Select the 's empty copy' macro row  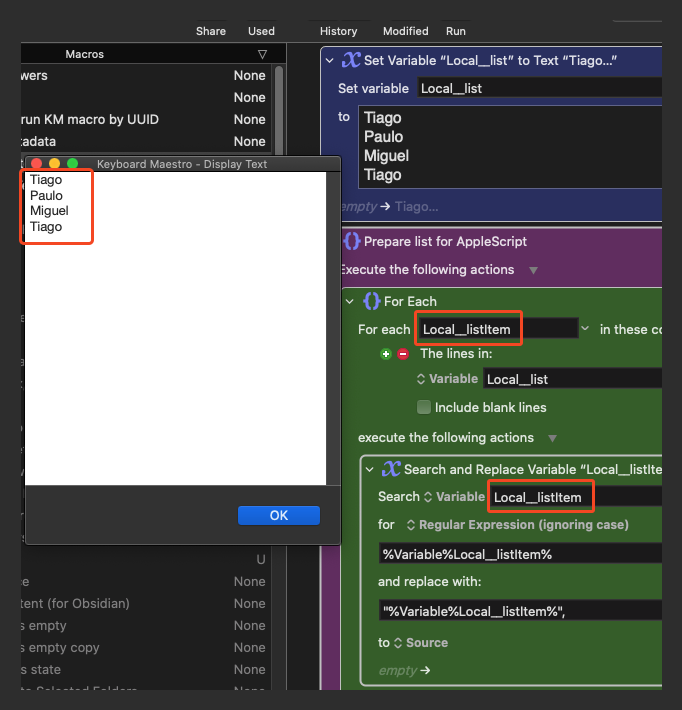click(146, 648)
